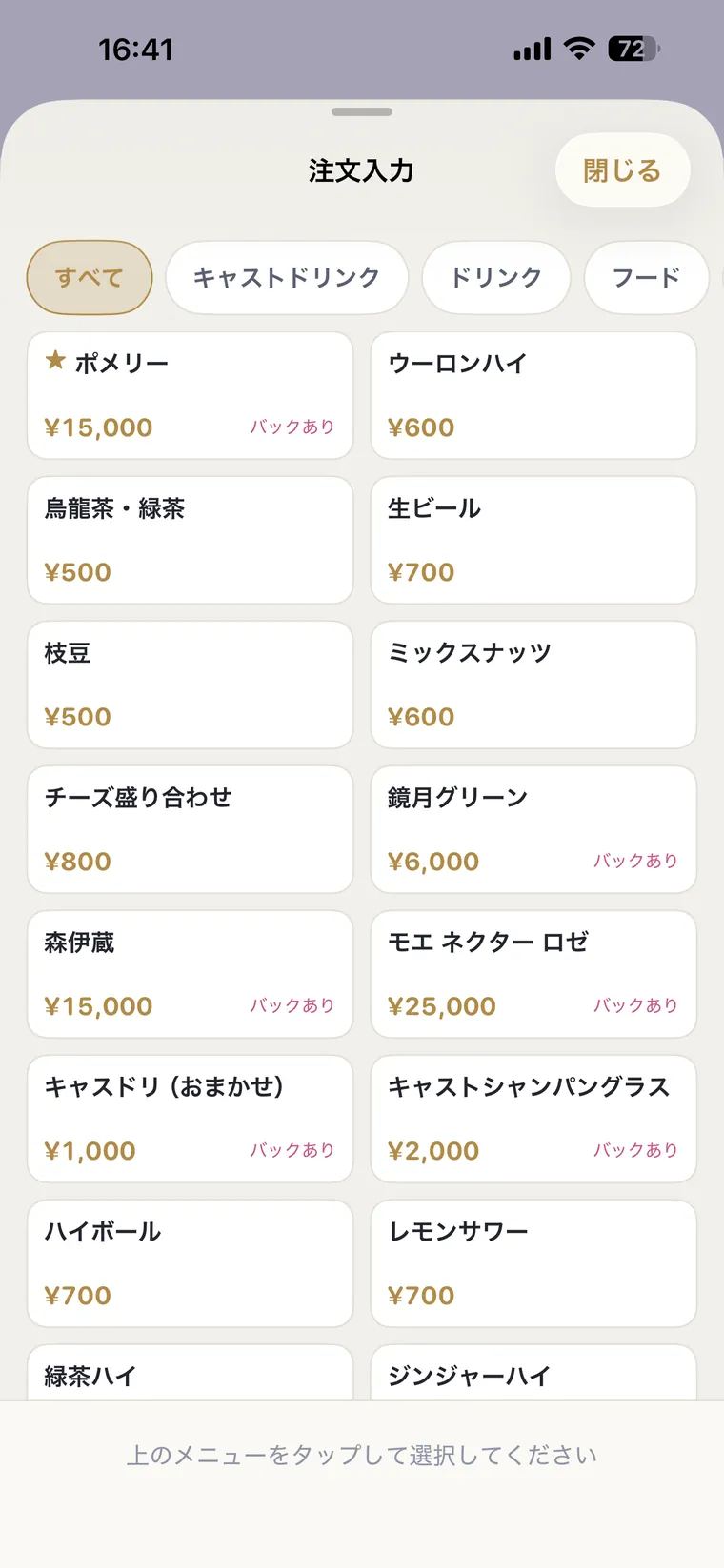This screenshot has width=724, height=1568.
Task: Add ウーロンハイ ¥600 to order
Action: [533, 395]
